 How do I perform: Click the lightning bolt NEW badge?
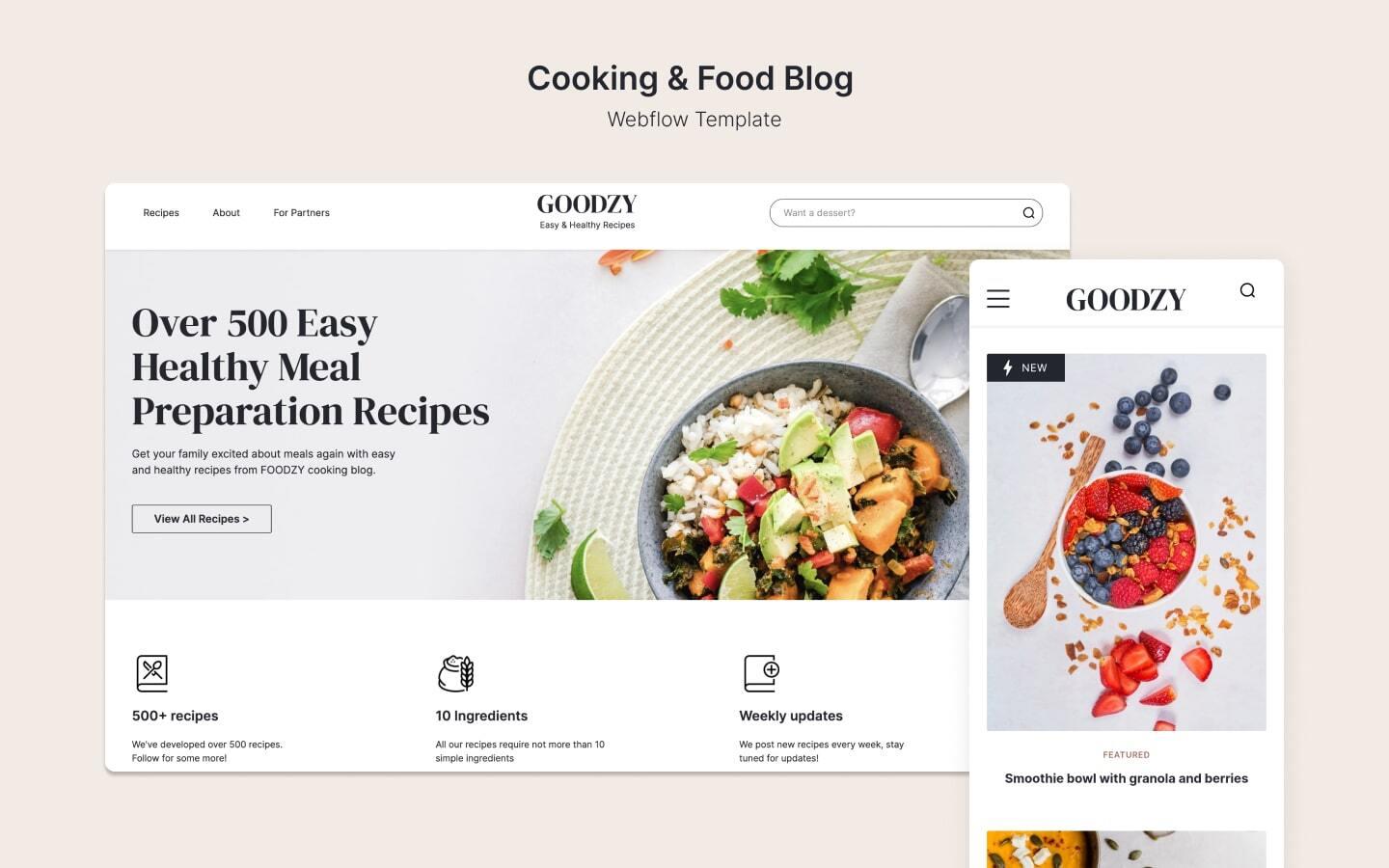(1025, 367)
